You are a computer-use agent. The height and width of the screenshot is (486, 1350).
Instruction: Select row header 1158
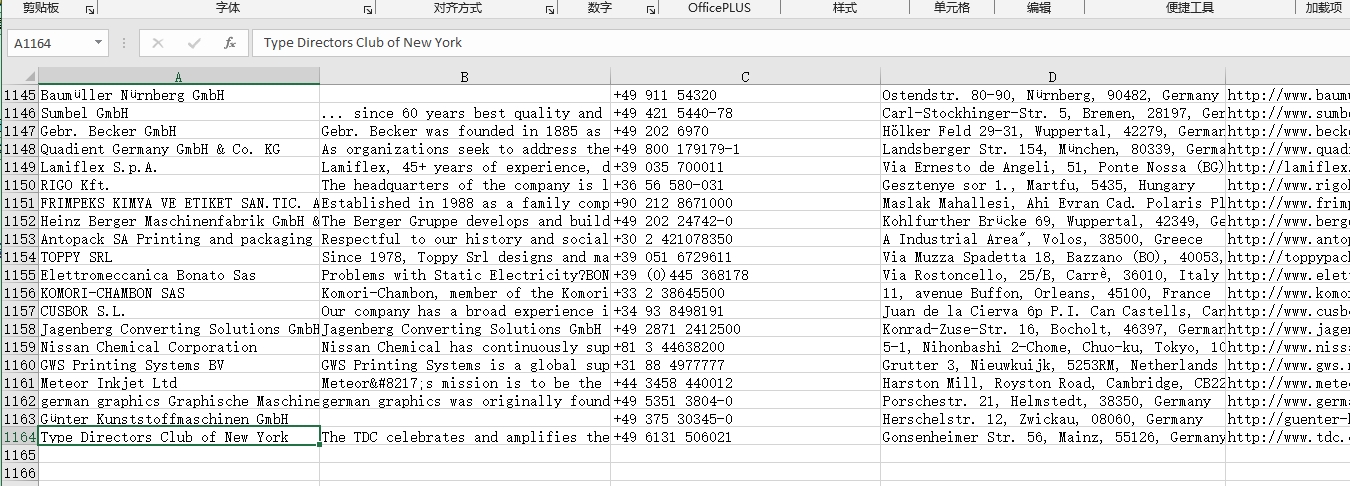[19, 329]
